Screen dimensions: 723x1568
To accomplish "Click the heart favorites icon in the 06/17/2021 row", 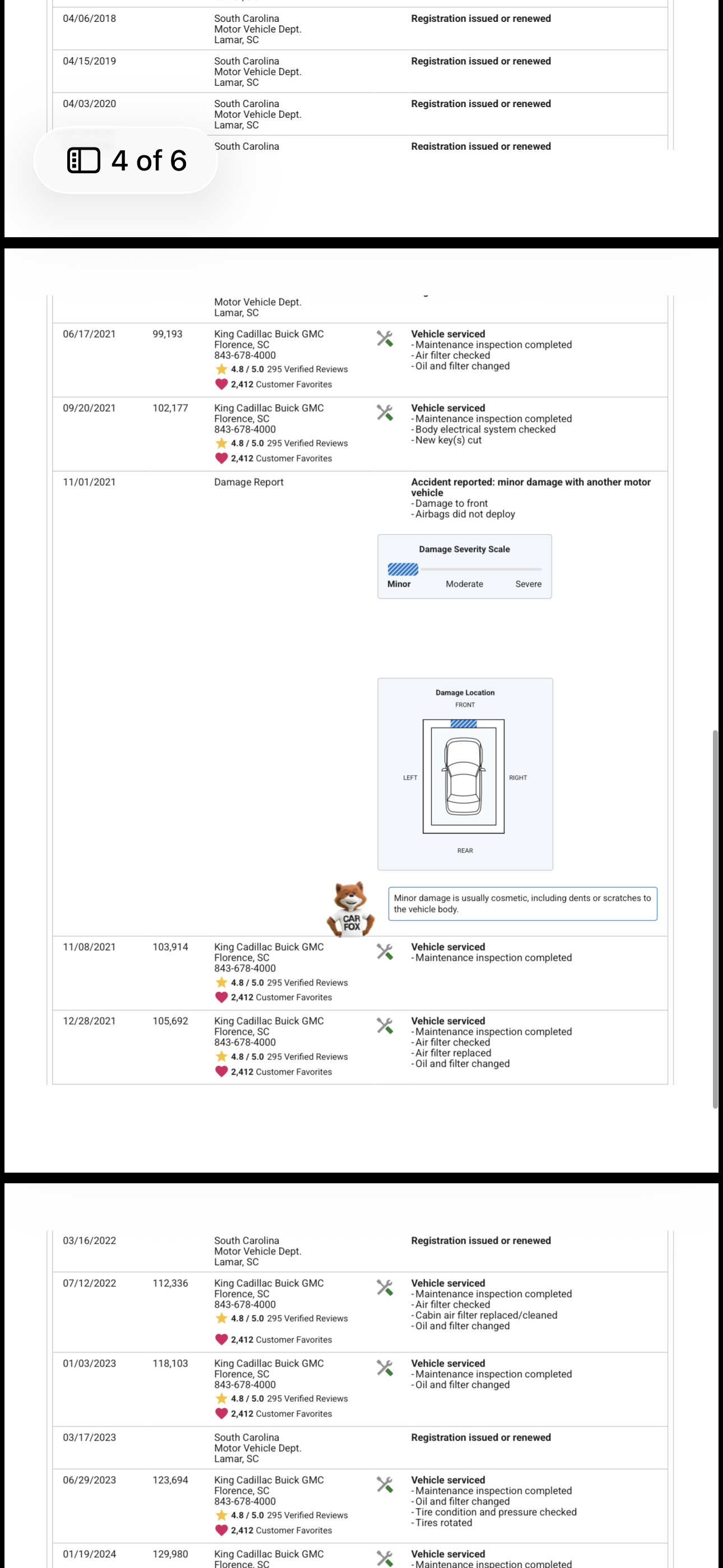I will click(221, 384).
